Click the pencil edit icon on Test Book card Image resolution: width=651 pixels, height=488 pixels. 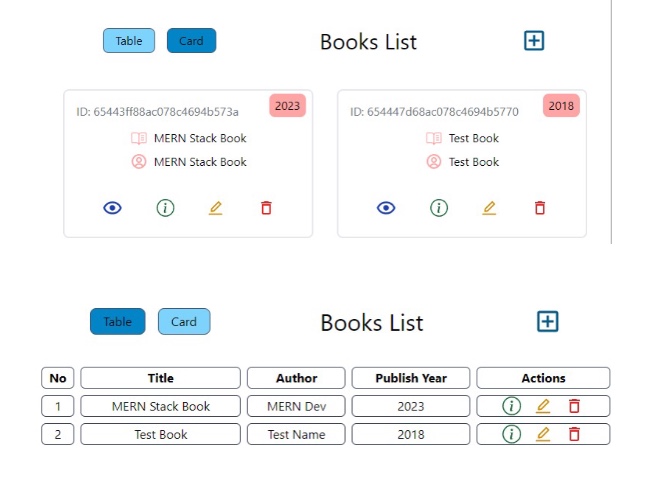point(489,208)
